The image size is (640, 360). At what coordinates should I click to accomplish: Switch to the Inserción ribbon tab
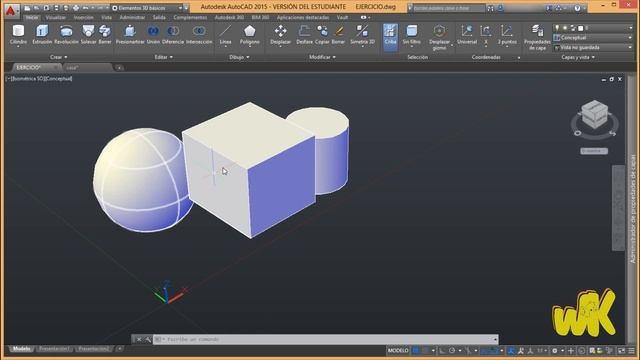pos(83,18)
